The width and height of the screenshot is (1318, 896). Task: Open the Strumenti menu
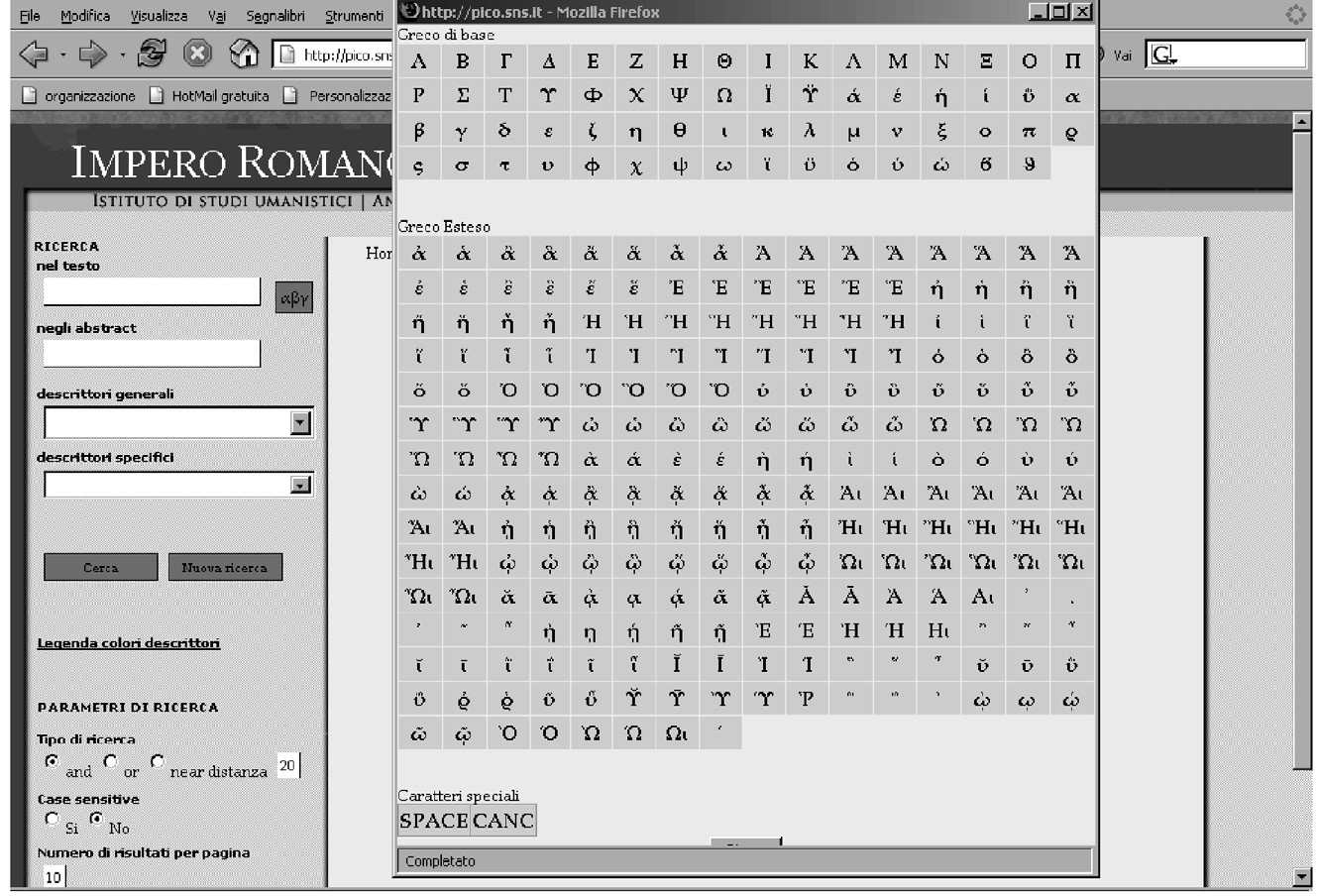click(354, 16)
